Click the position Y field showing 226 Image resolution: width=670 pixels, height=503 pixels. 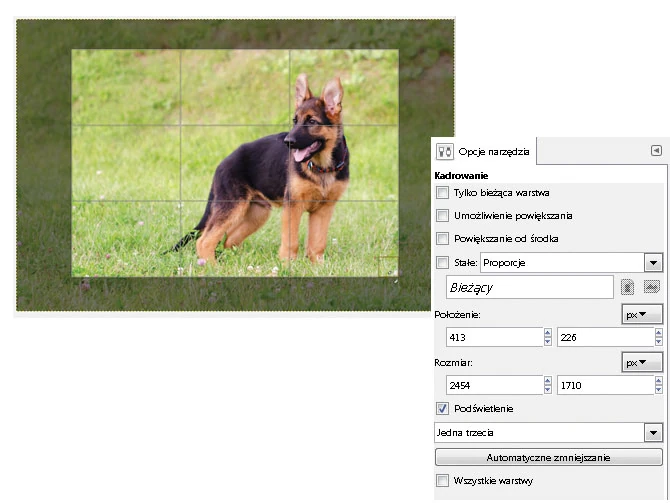(x=605, y=337)
